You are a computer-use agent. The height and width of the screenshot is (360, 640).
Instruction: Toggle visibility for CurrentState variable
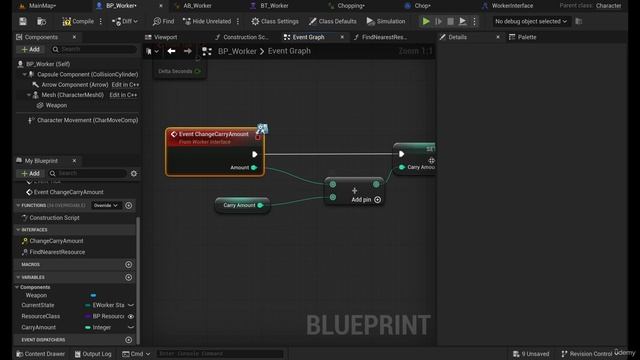(x=131, y=305)
